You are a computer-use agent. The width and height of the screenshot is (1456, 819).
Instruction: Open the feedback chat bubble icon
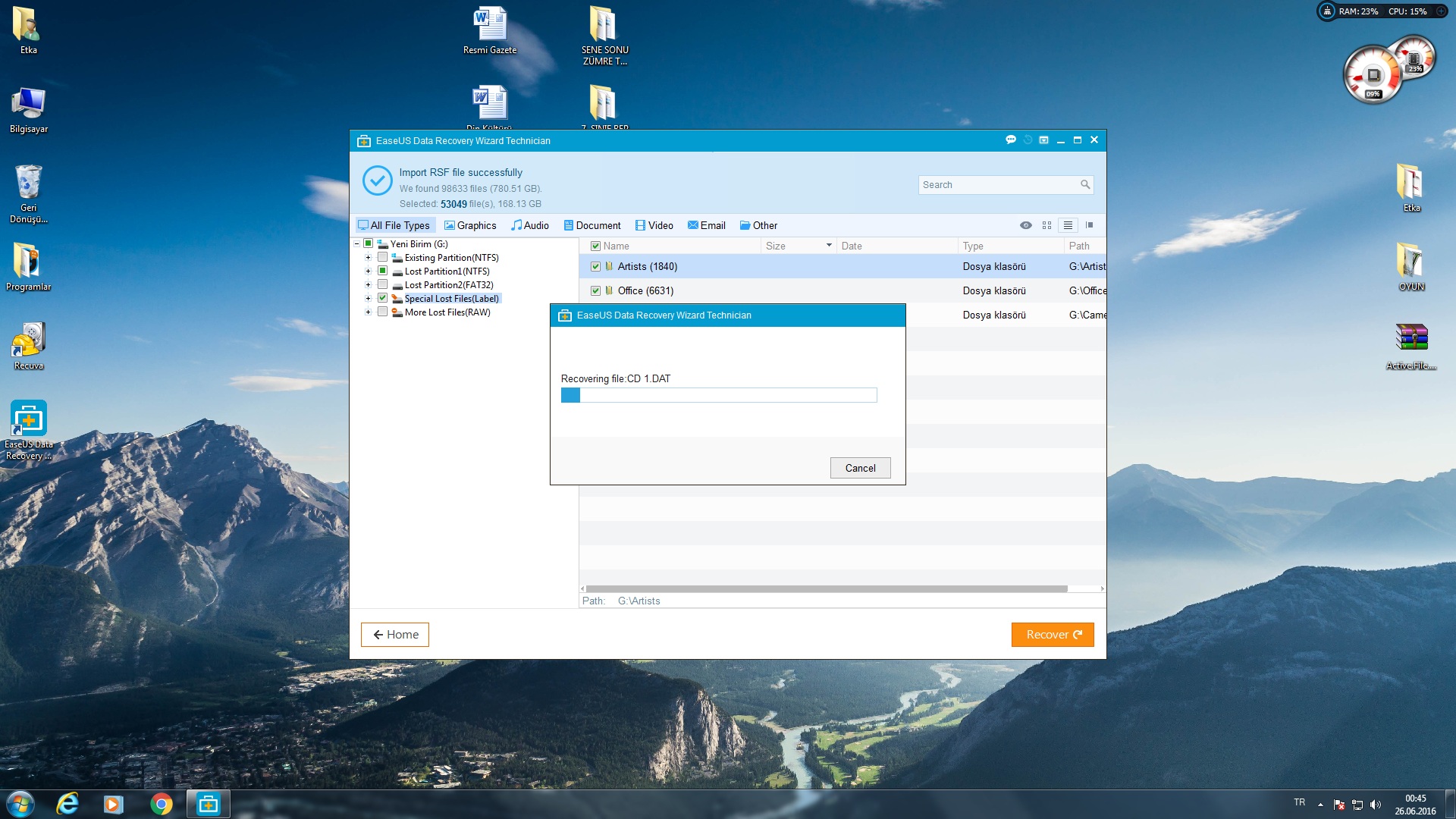pyautogui.click(x=1010, y=140)
